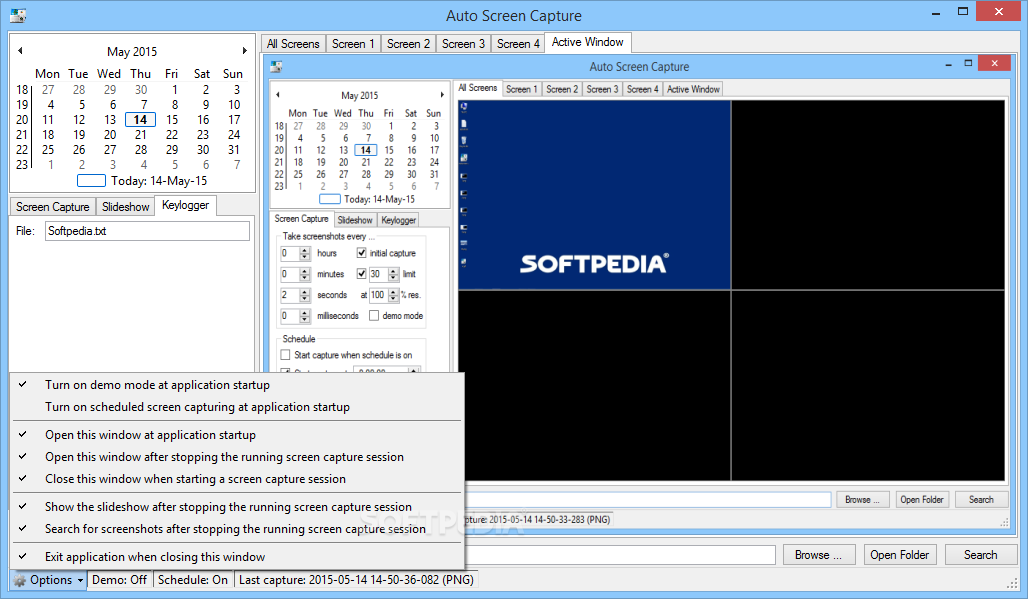Go to previous month in the captured window's calendar
This screenshot has height=599, width=1028.
[278, 95]
